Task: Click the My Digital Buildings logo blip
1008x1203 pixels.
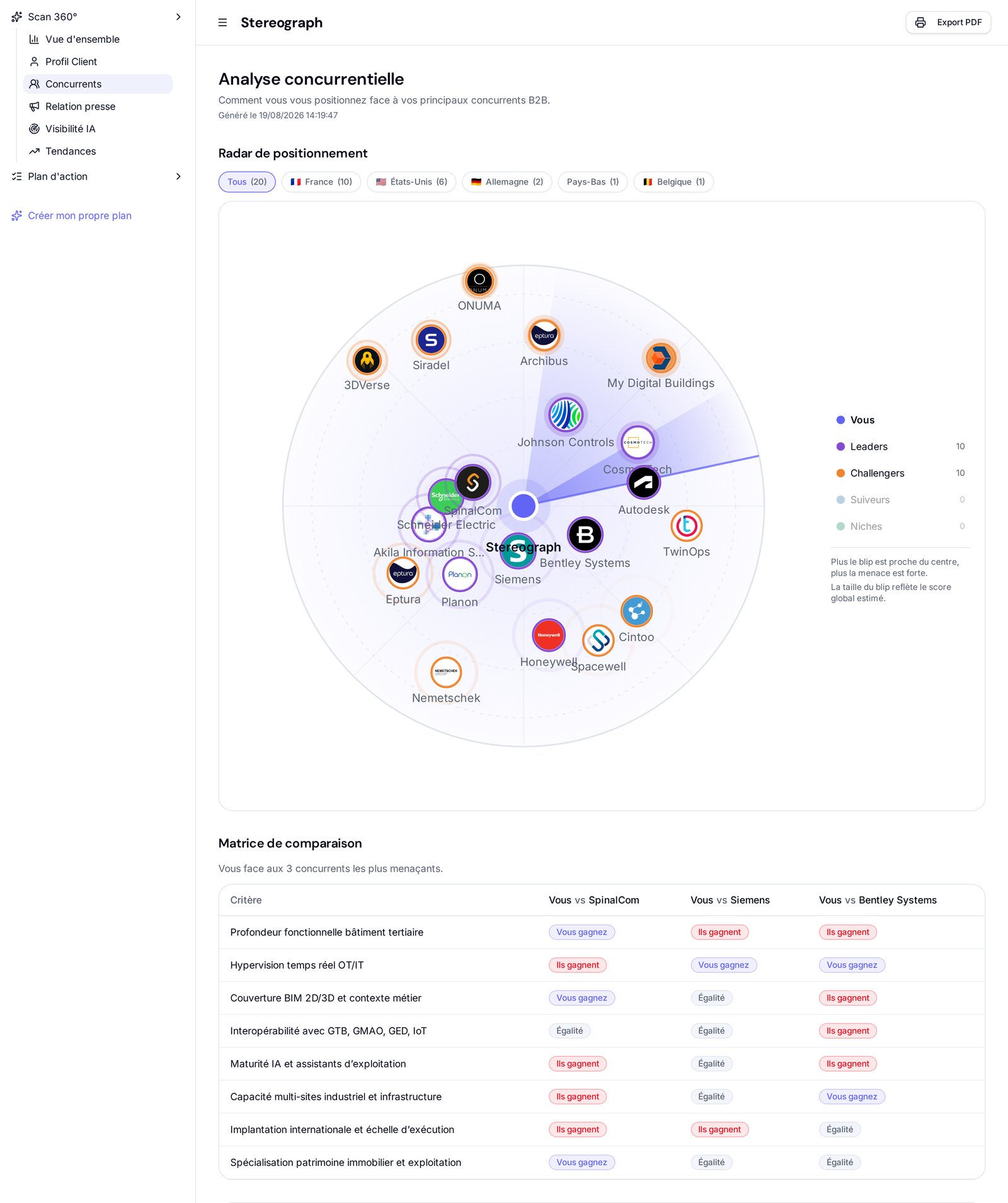Action: click(660, 358)
